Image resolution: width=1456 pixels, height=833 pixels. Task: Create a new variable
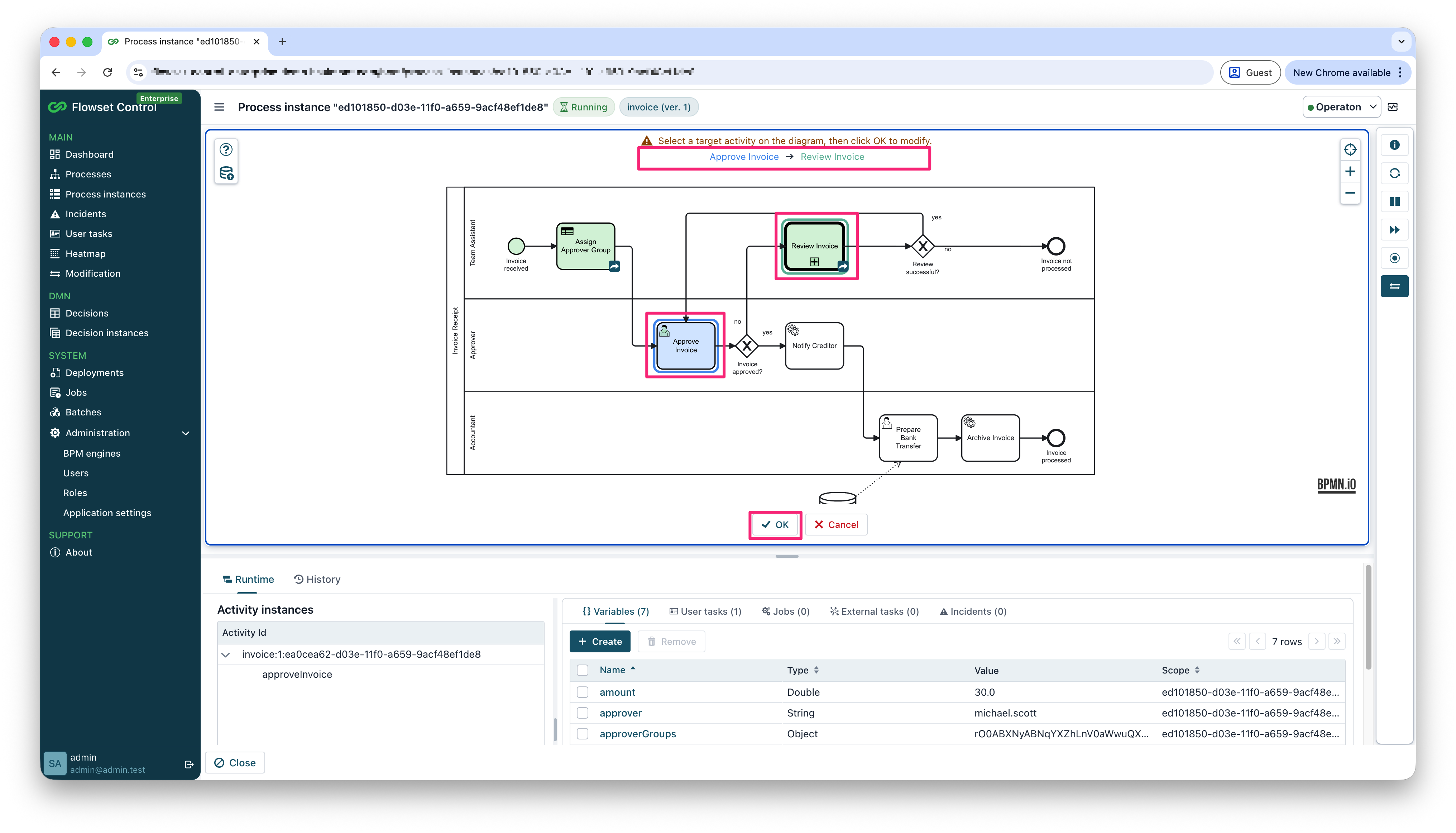[599, 641]
